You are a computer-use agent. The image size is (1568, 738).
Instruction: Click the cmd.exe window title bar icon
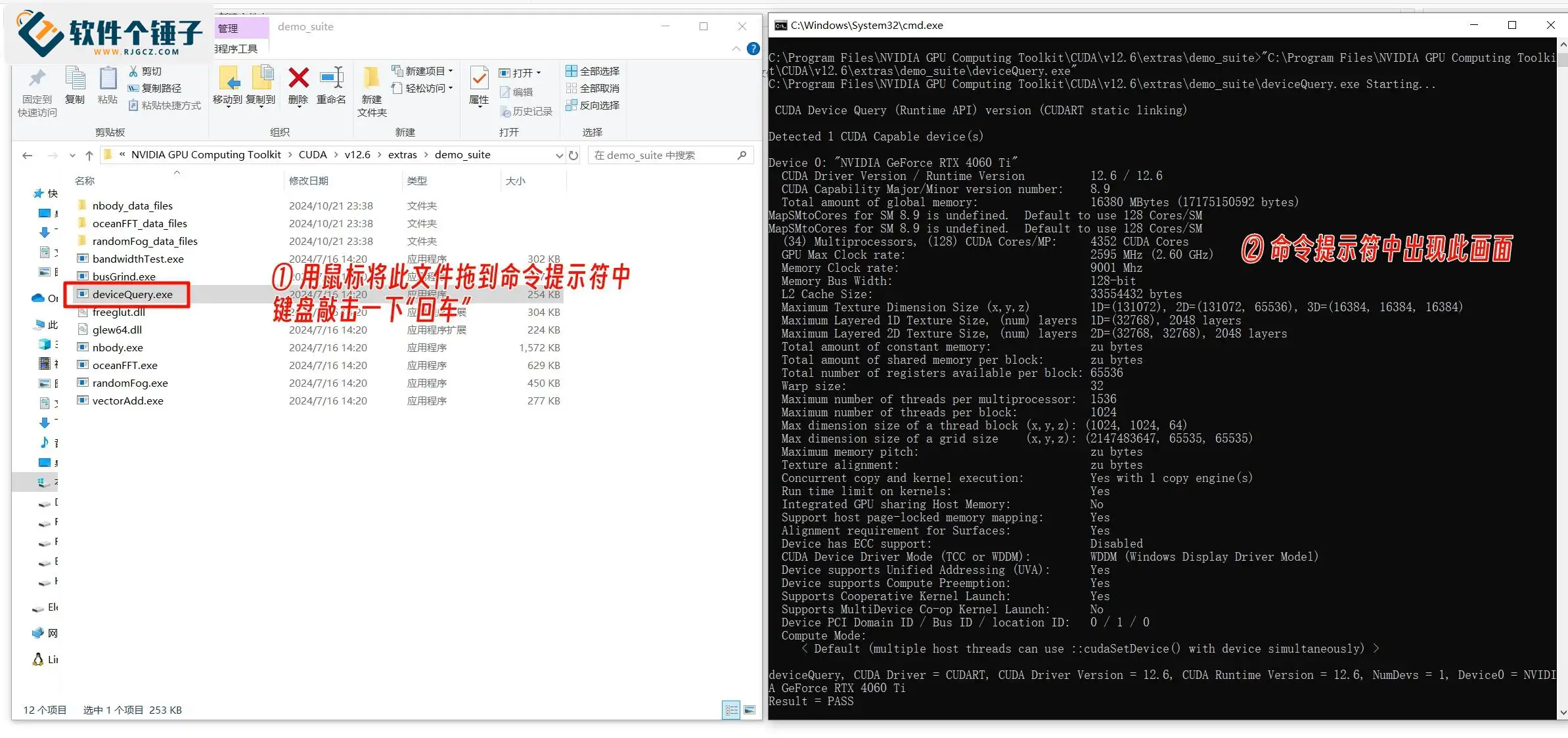pyautogui.click(x=780, y=26)
